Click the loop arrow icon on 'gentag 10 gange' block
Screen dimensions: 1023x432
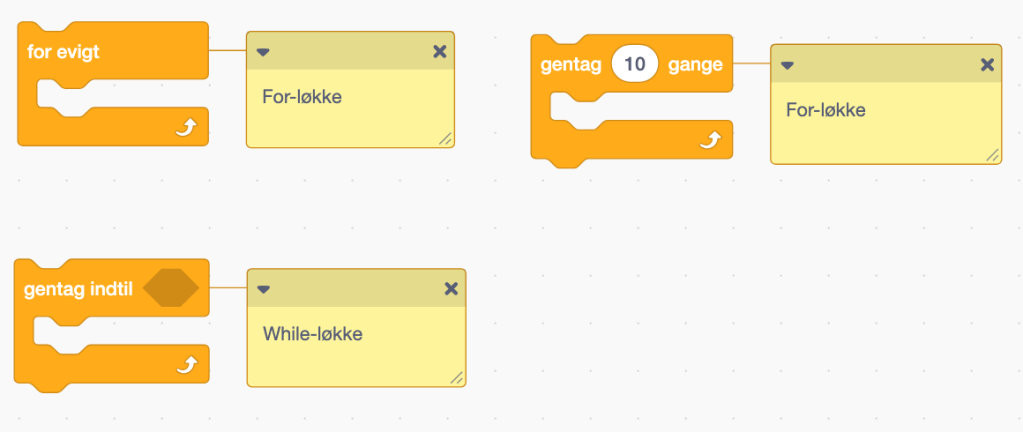tap(709, 141)
